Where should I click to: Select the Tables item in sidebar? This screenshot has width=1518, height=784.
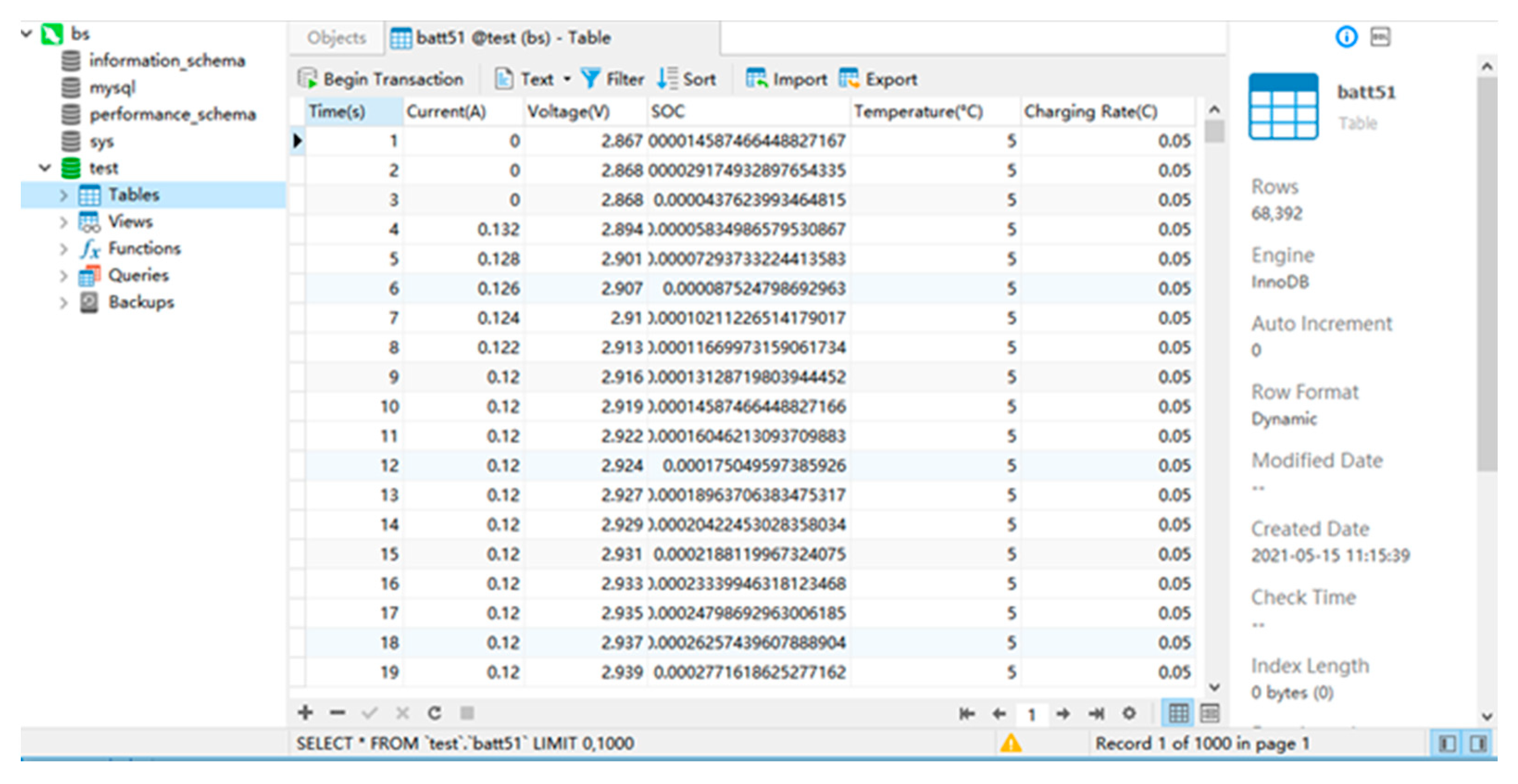(133, 195)
